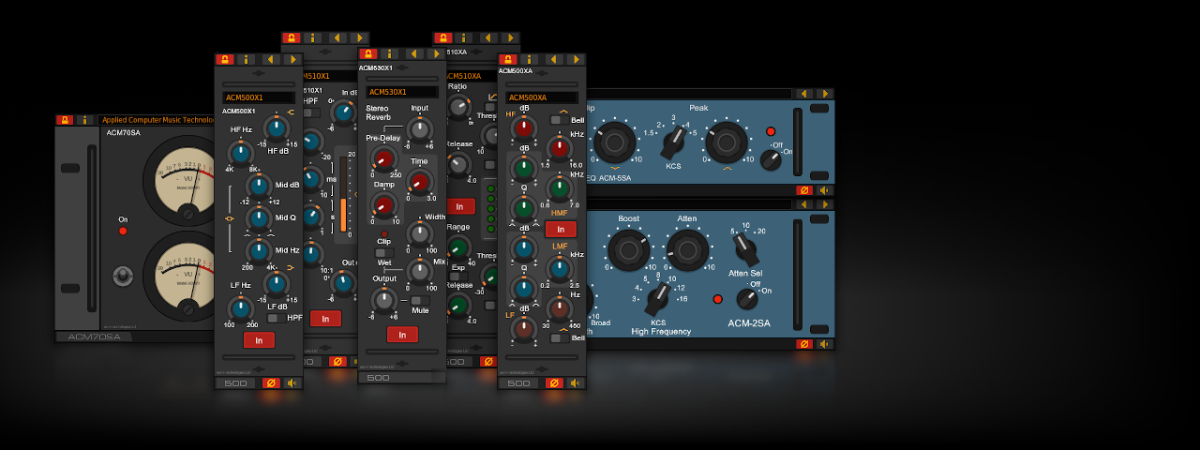Flip the On toggle switch on ACM70SA
Screen dimensions: 1200x450
(x=123, y=274)
